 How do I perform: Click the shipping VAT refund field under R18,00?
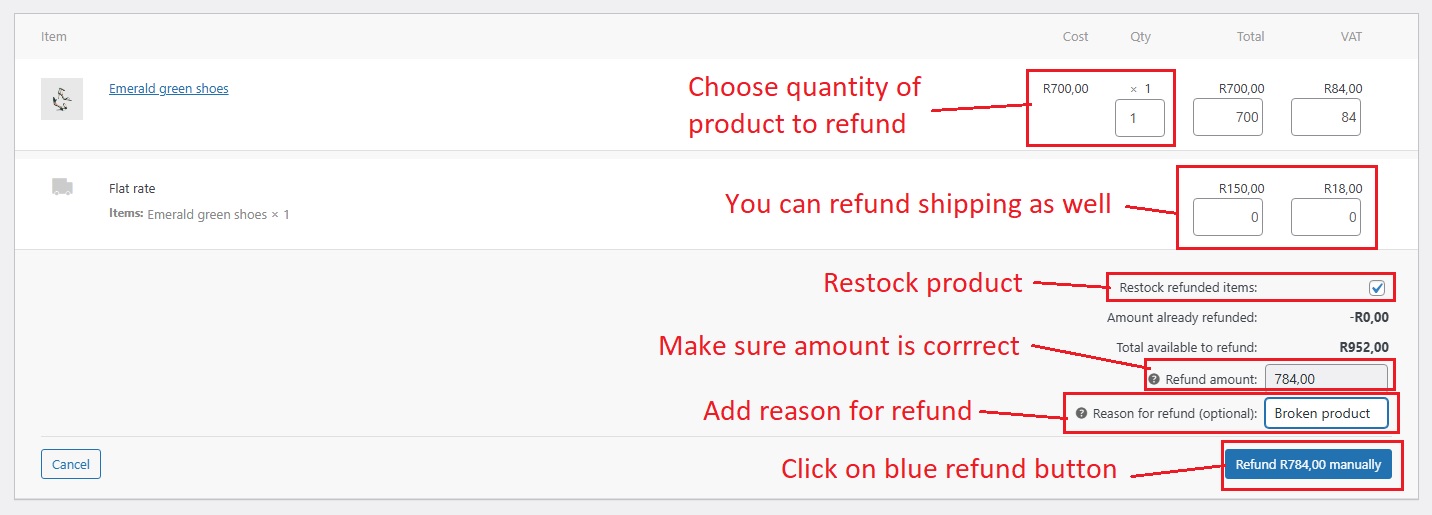coord(1325,217)
